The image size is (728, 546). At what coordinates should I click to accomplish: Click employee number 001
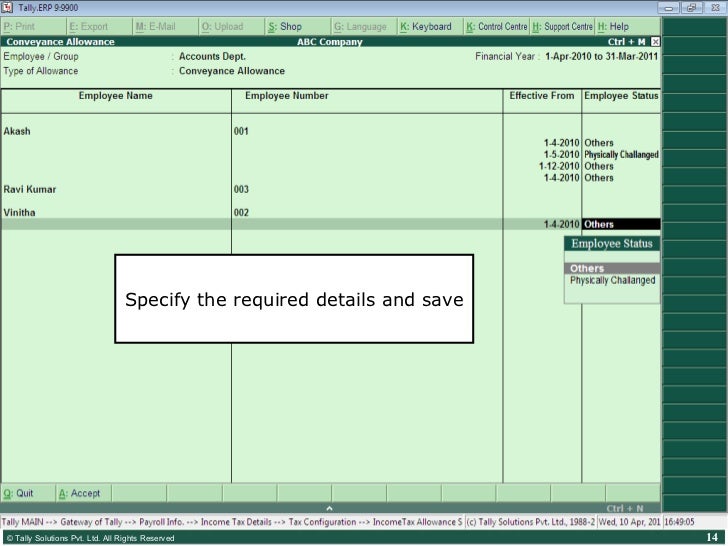click(241, 131)
